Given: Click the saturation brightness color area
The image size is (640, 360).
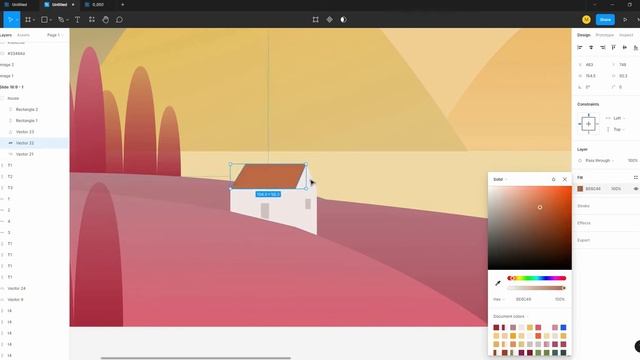Looking at the screenshot, I should (x=530, y=228).
